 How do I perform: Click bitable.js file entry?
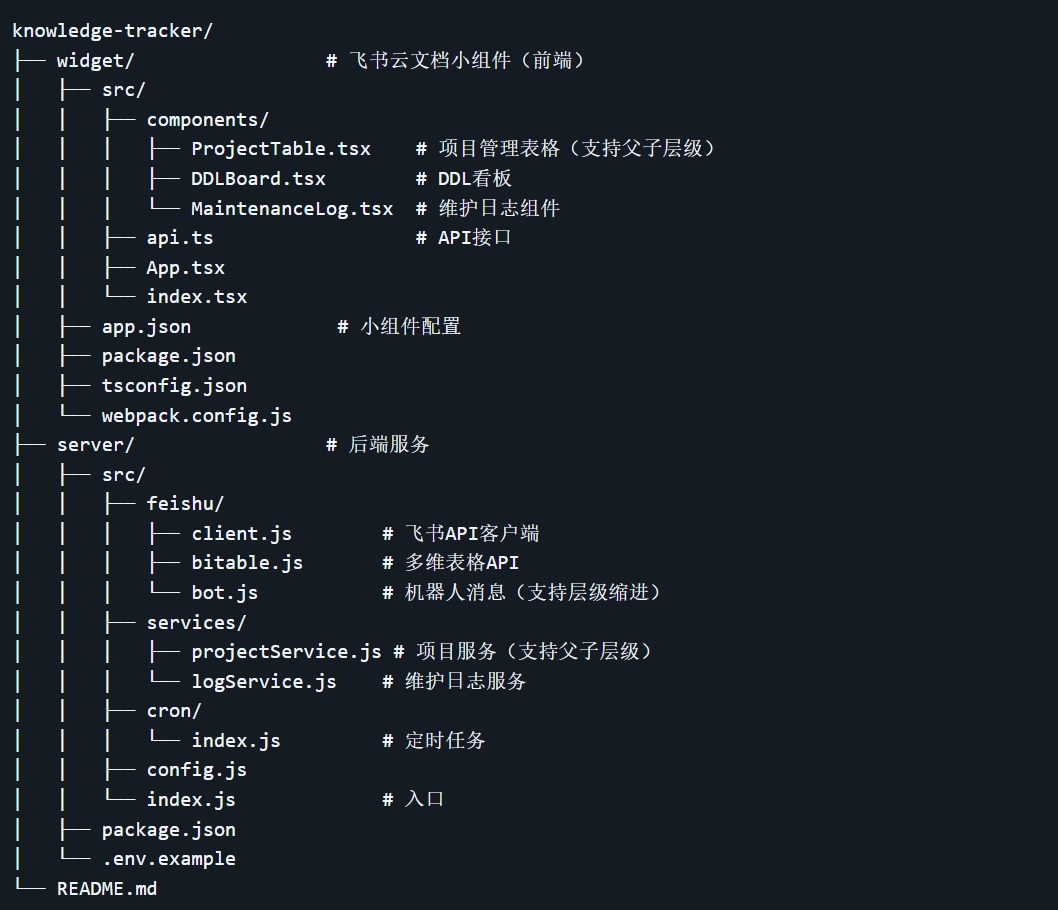point(247,563)
